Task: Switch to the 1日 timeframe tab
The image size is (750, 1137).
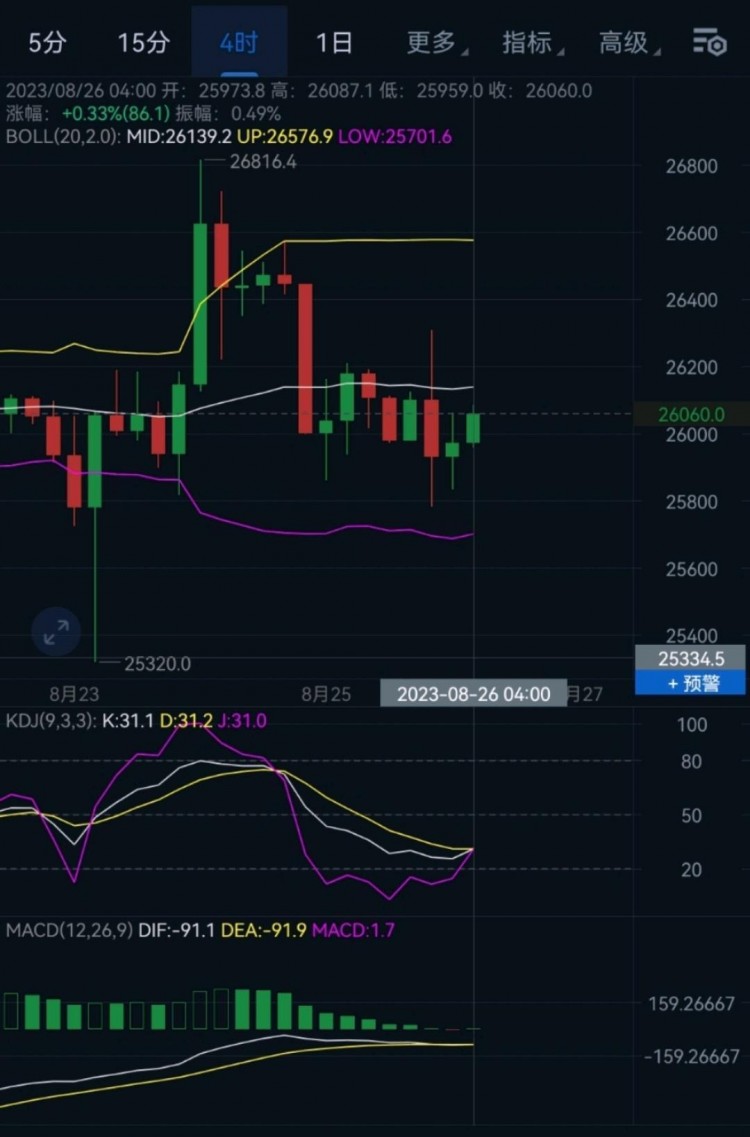Action: pyautogui.click(x=334, y=43)
